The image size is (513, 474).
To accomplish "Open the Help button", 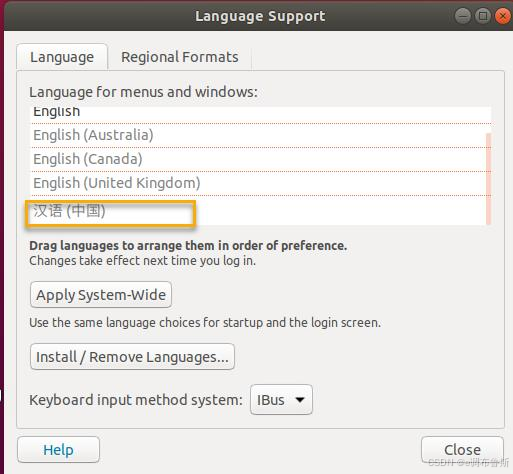I will [58, 450].
